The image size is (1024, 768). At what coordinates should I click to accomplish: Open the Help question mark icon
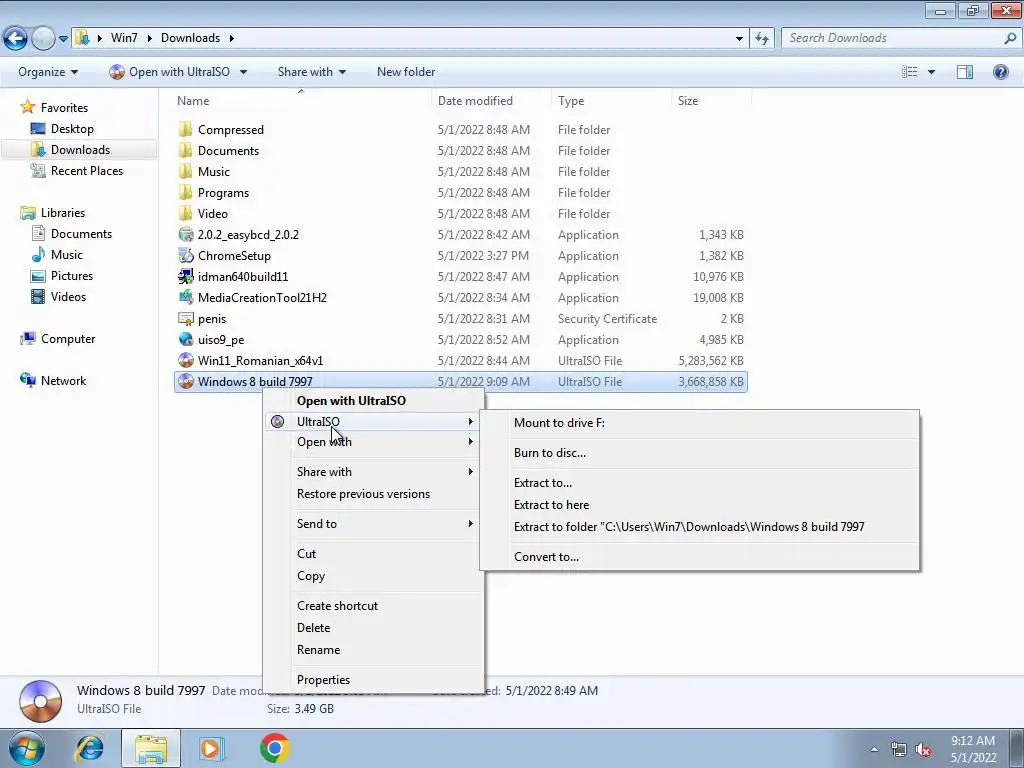[x=1000, y=72]
